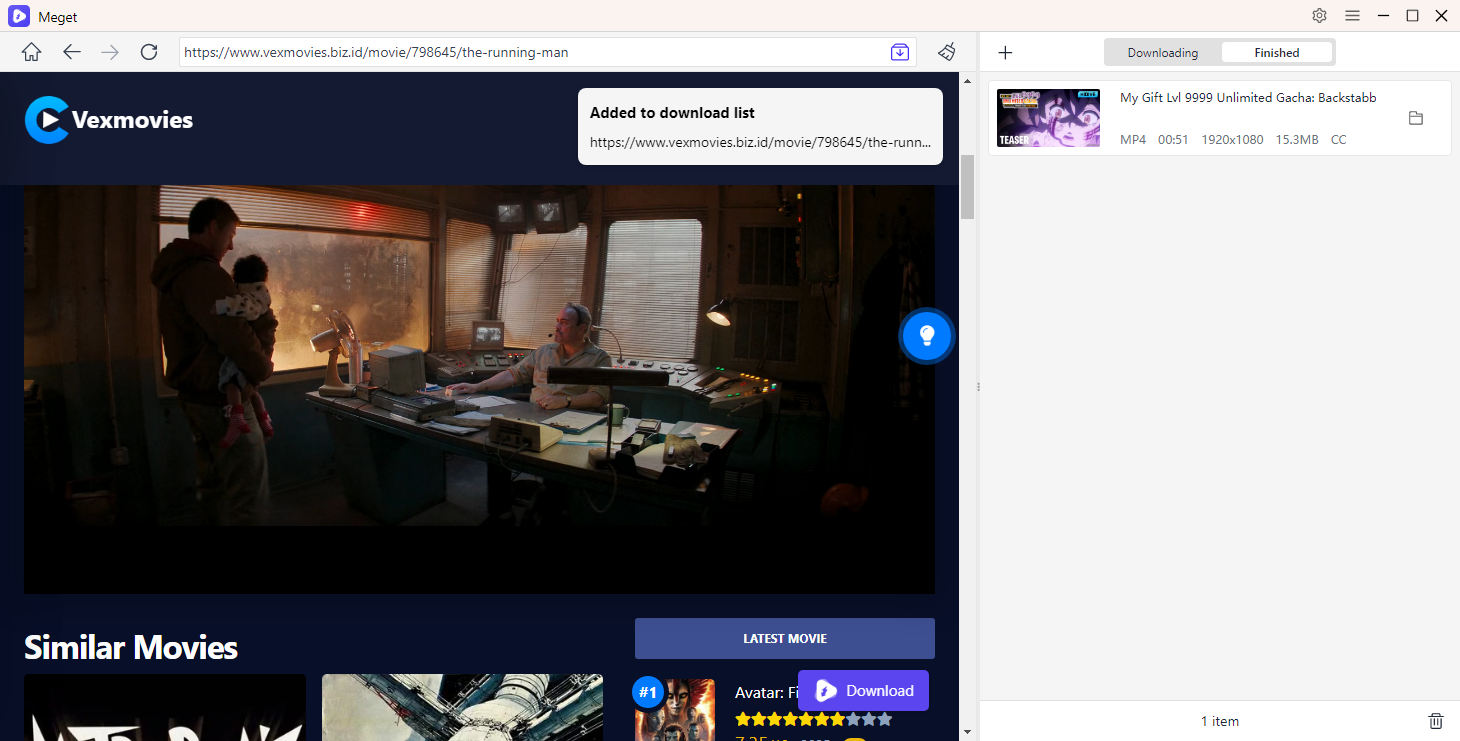This screenshot has height=741, width=1460.
Task: Open the My Gift Lvl 9999 video thumbnail
Action: pos(1048,118)
